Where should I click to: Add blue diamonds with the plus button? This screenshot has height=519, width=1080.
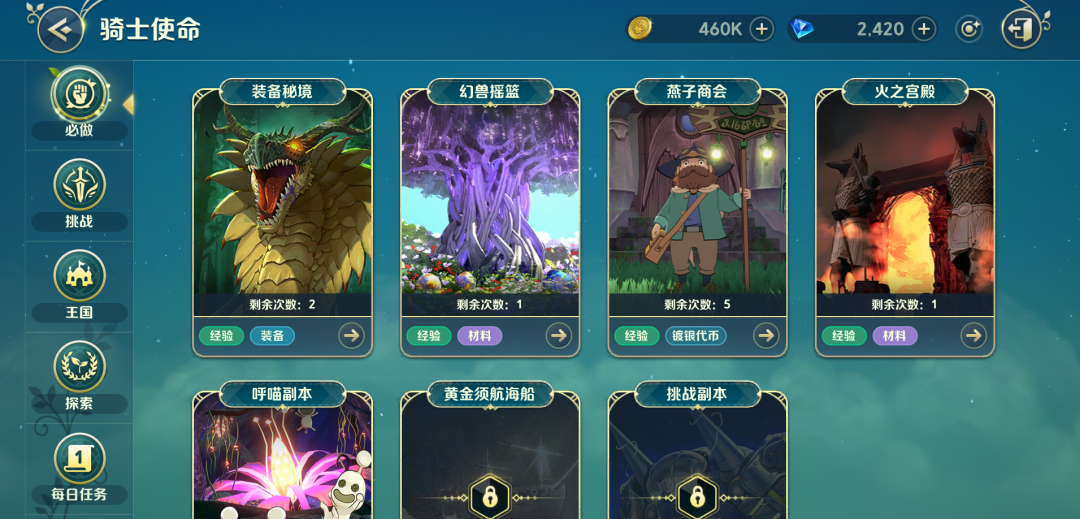(924, 29)
